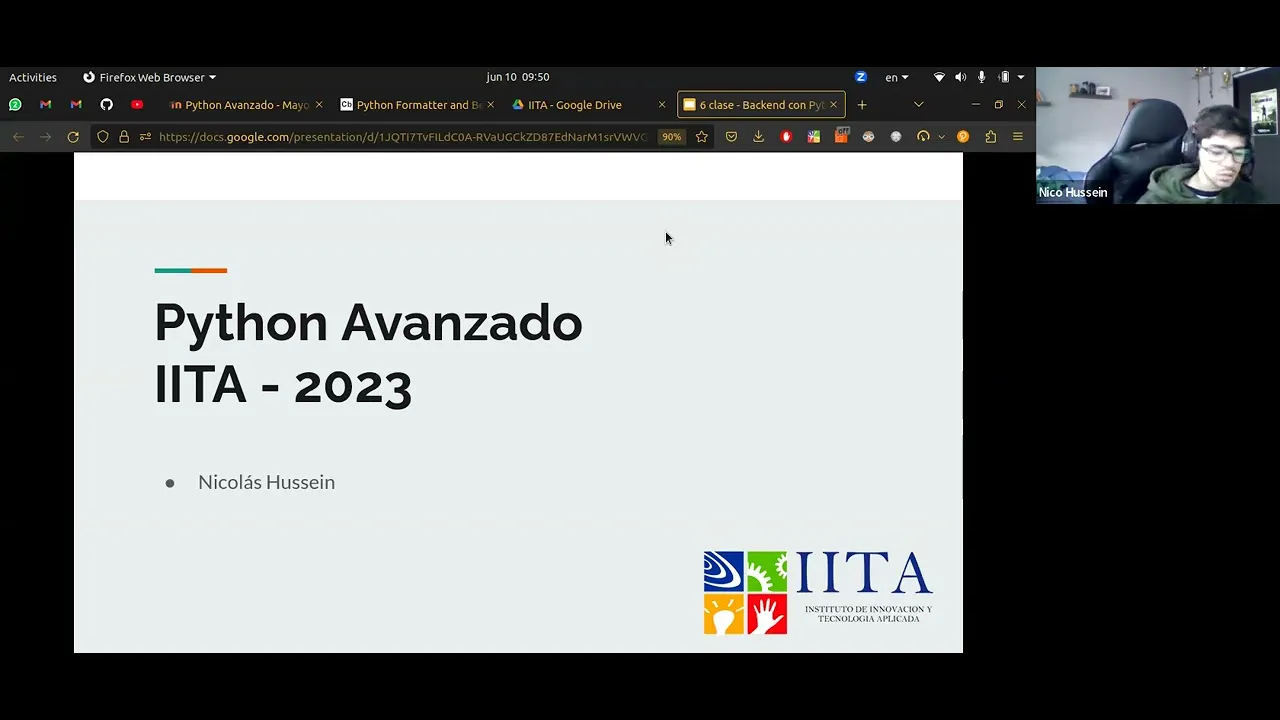Click the Python Avanzado IITA - 2023 title

pos(368,353)
